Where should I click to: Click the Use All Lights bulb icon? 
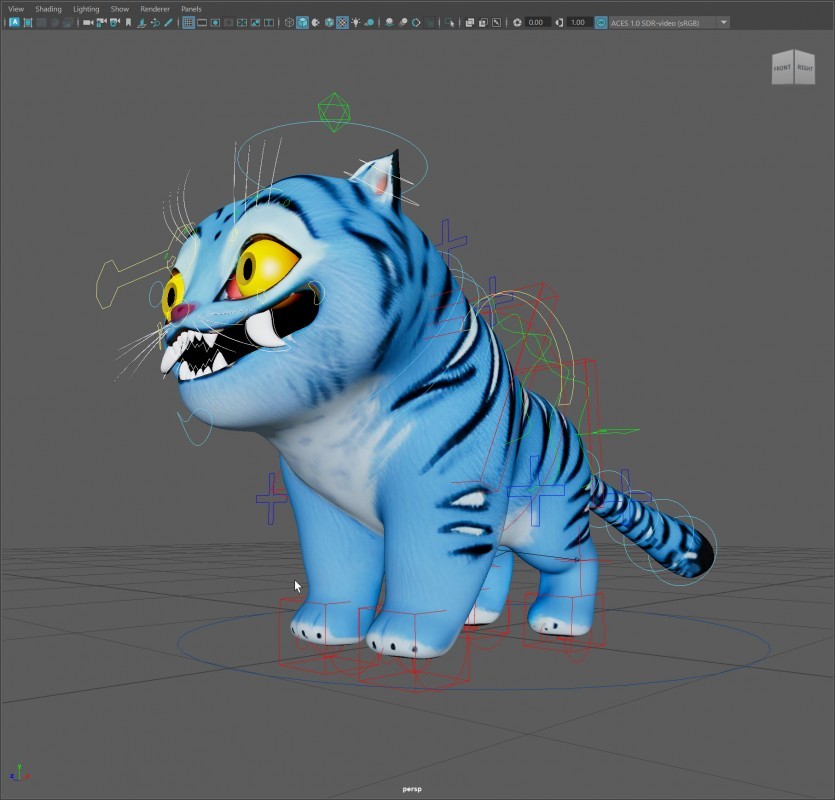tap(355, 22)
